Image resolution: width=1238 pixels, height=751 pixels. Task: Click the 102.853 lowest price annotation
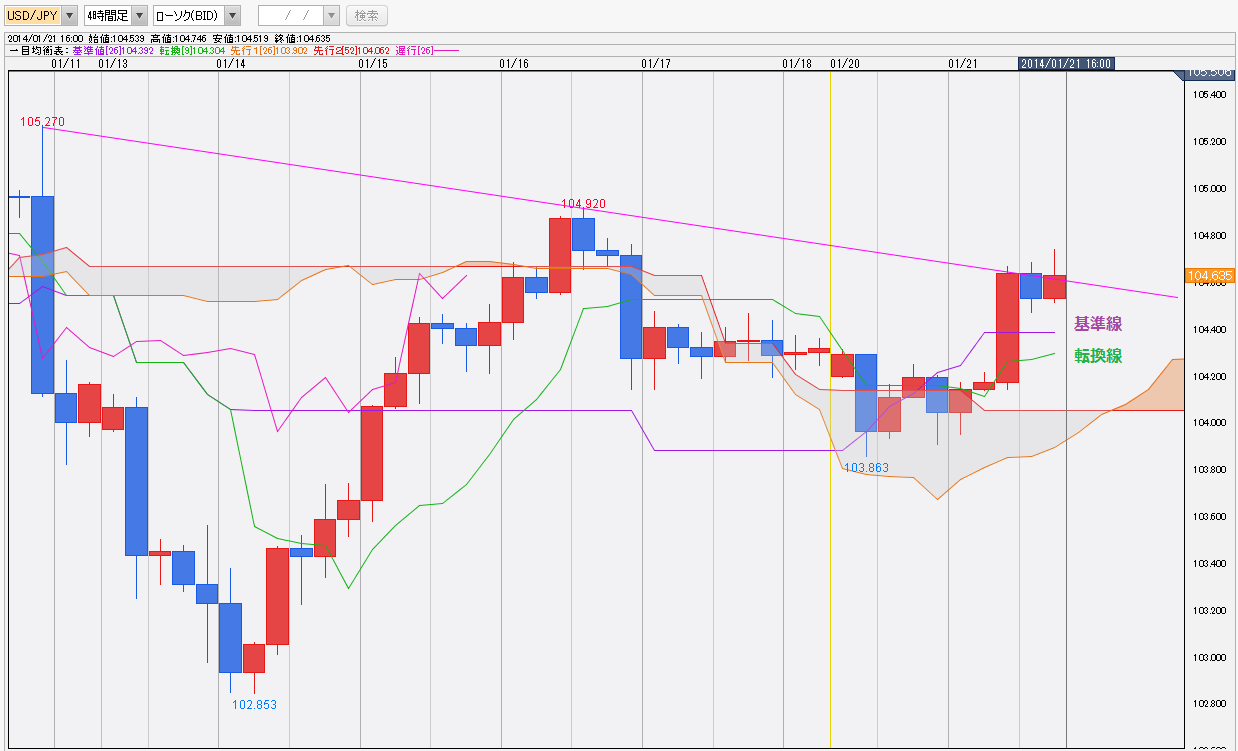pos(254,704)
